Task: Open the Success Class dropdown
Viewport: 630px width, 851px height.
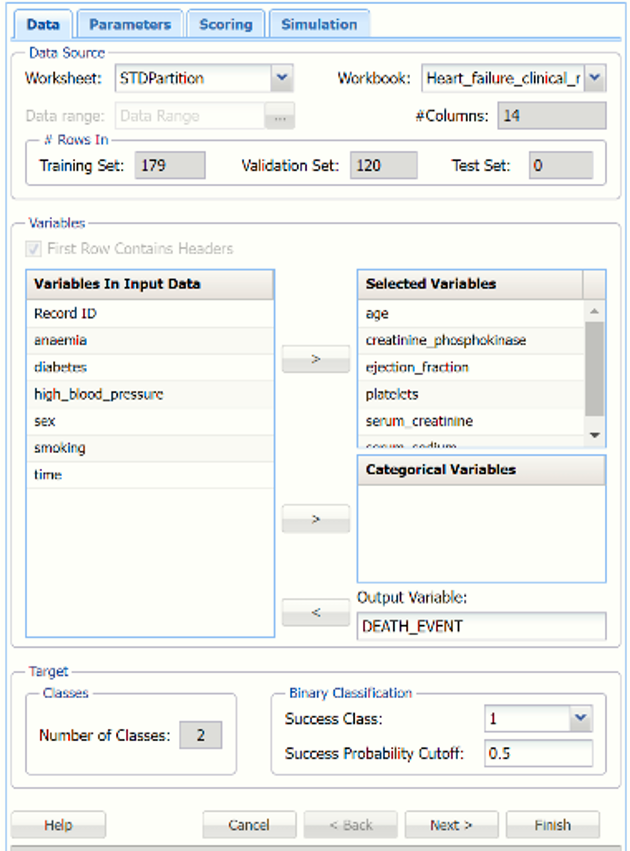Action: [x=580, y=719]
